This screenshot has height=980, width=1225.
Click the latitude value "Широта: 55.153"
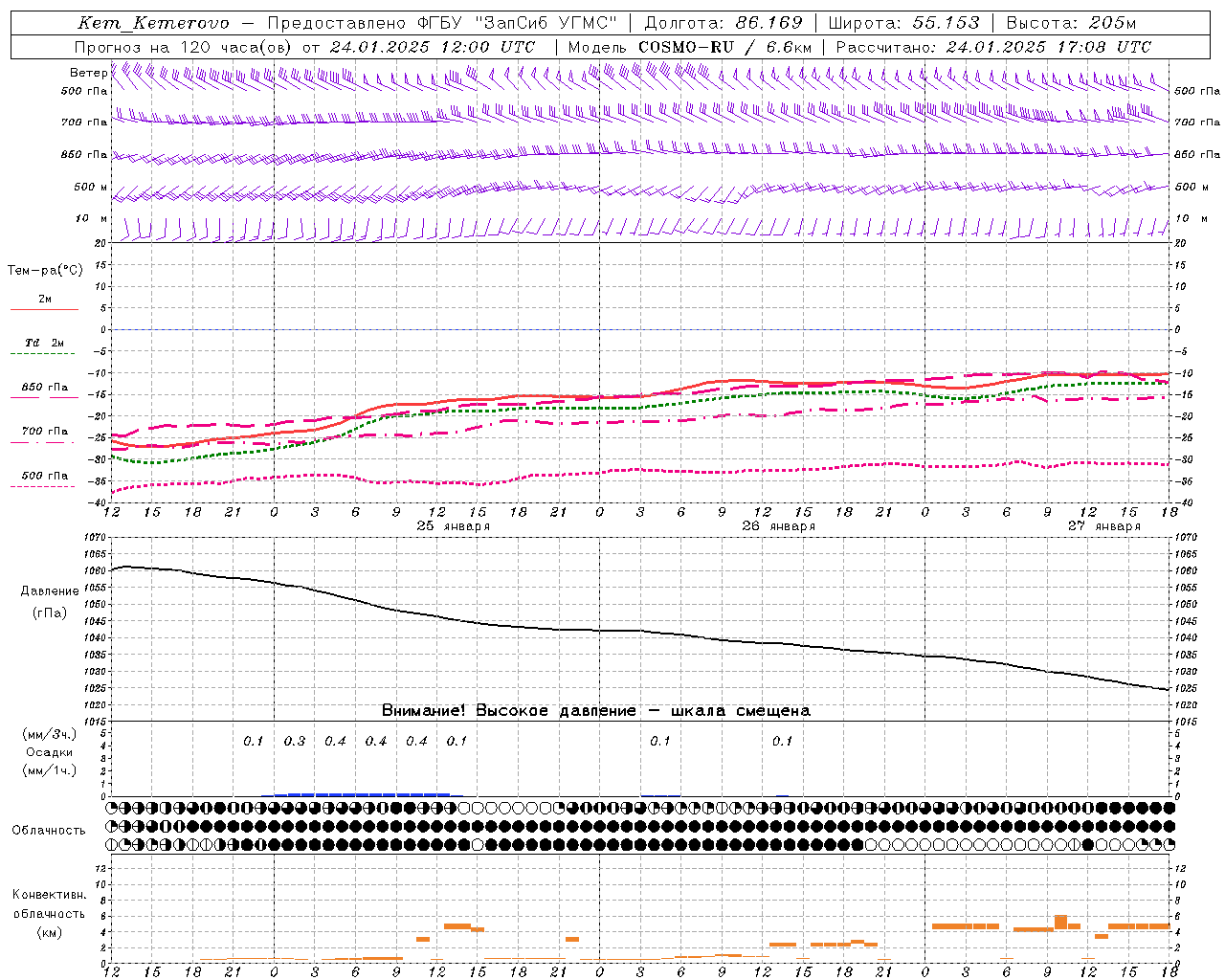[x=903, y=23]
